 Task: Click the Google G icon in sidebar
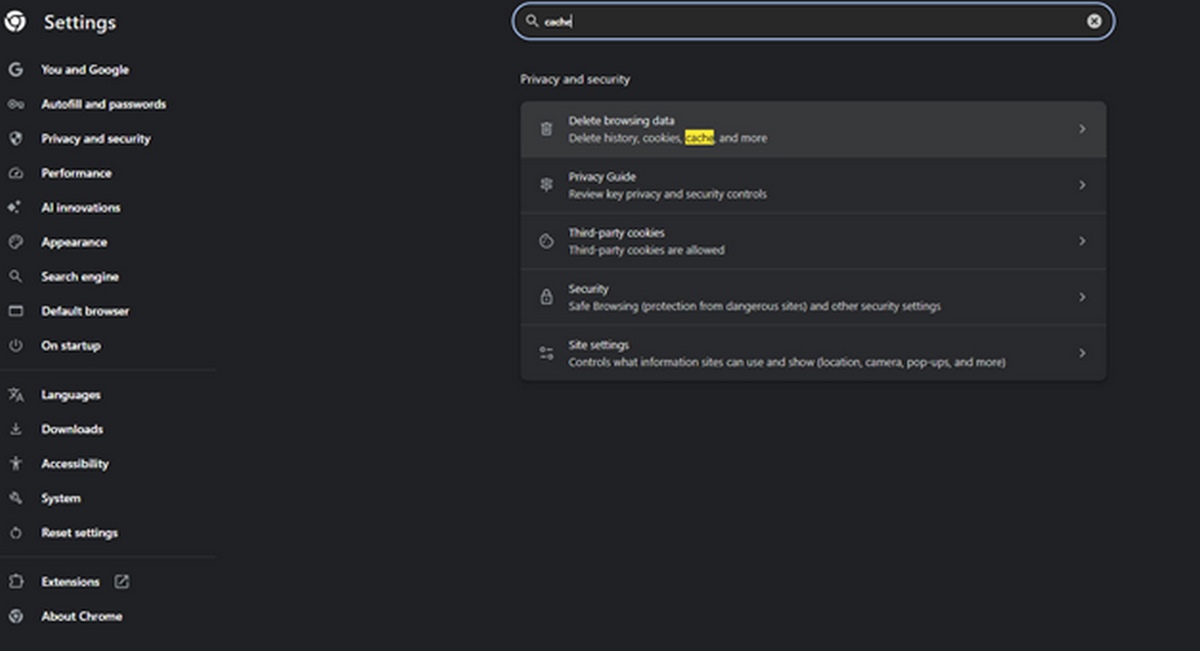point(15,70)
